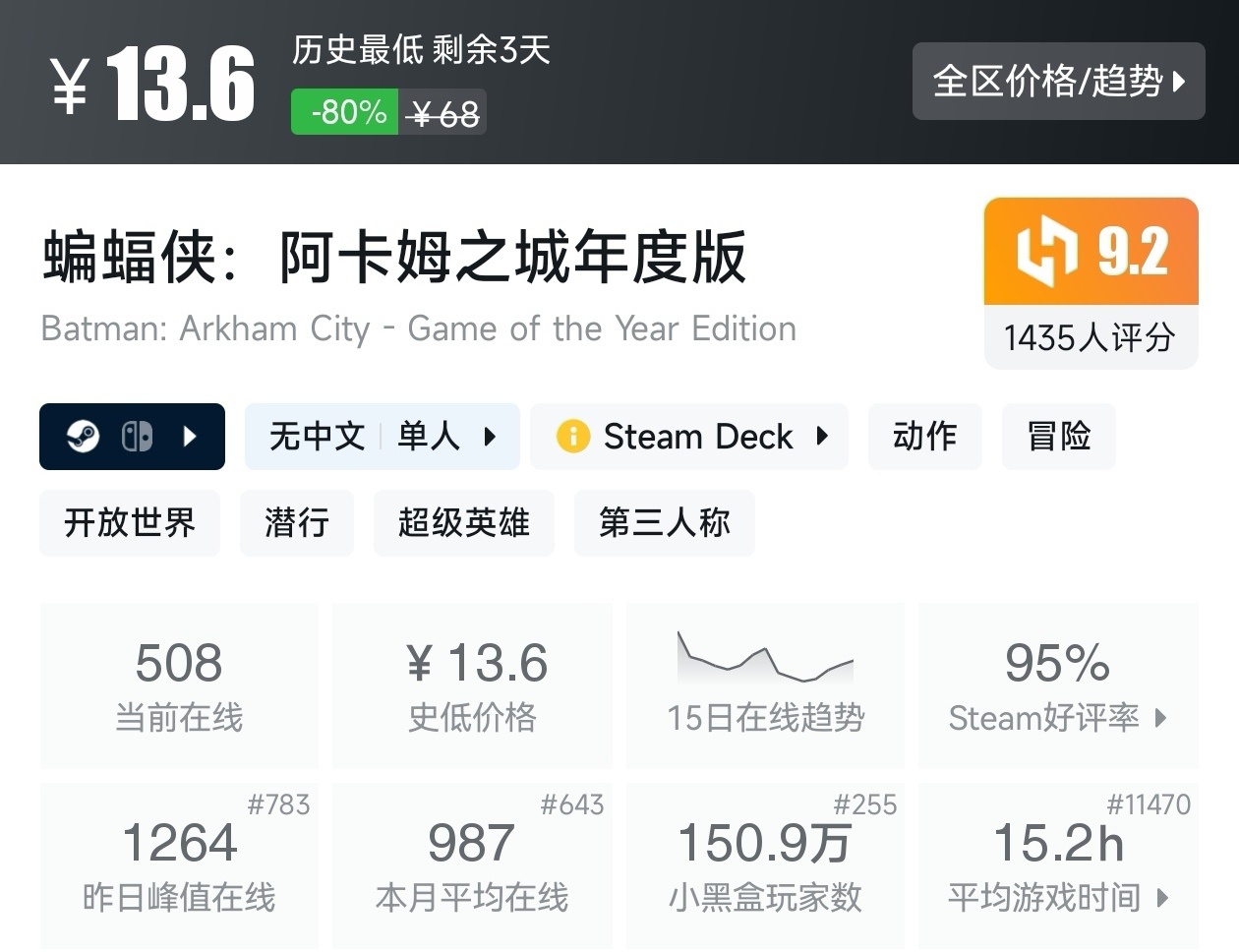Expand the platform selector arrow
Viewport: 1239px width, 952px height.
191,437
